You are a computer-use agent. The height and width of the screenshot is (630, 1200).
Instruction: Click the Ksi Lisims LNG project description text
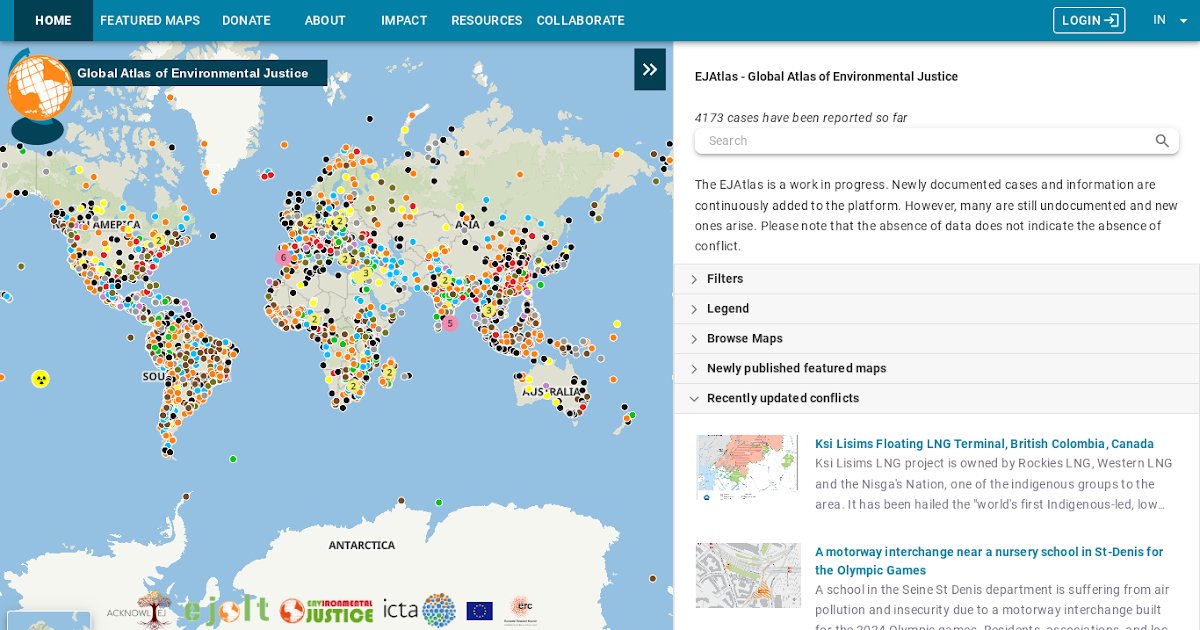(x=994, y=484)
